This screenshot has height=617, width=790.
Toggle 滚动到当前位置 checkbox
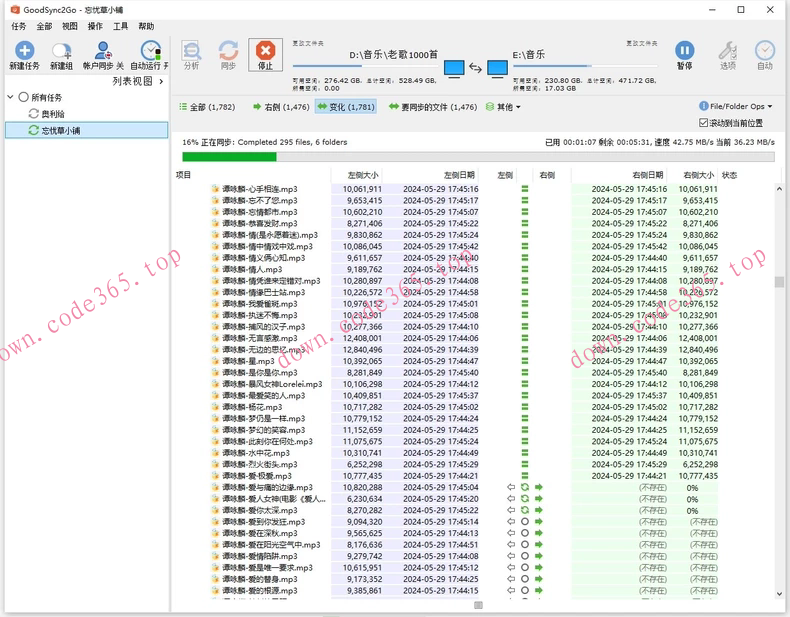(x=704, y=123)
